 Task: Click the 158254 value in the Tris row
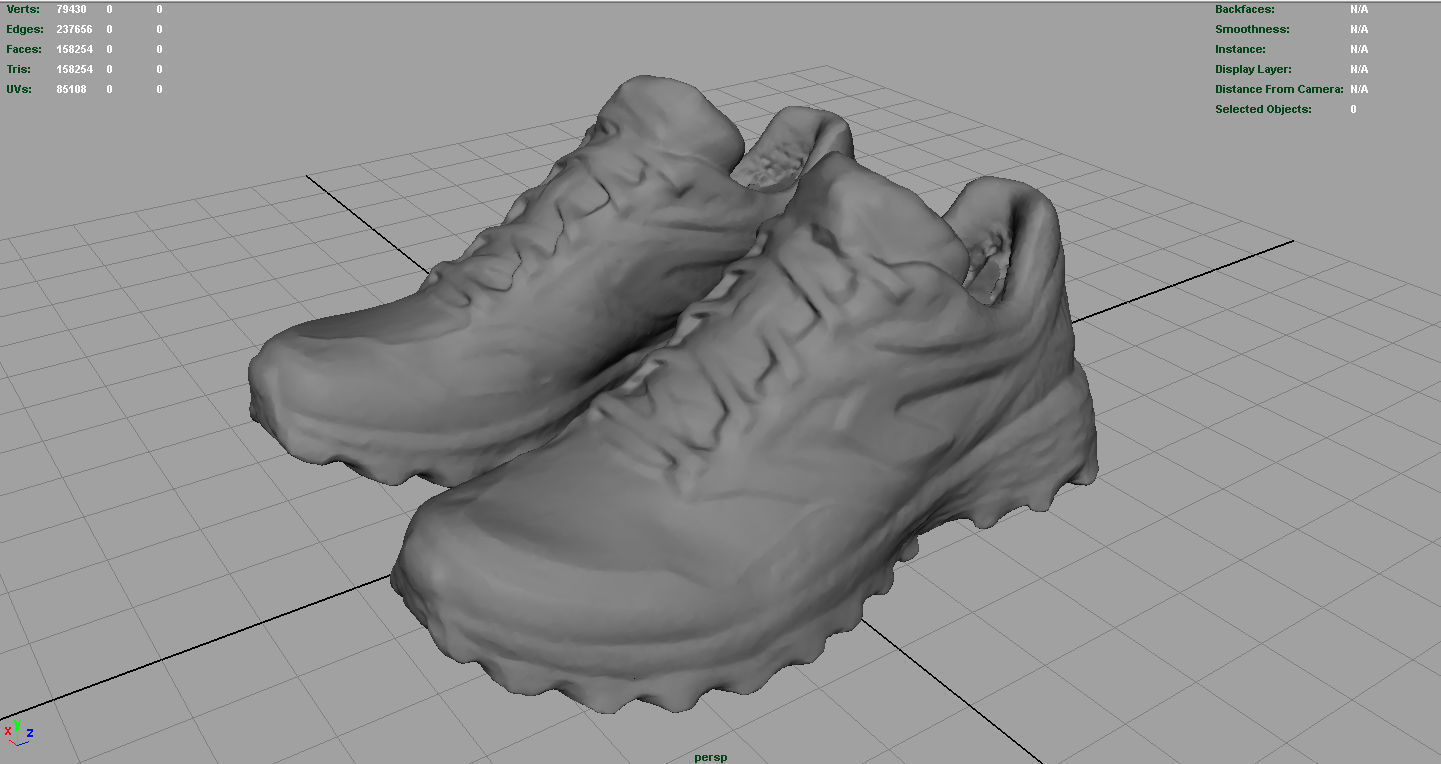coord(74,69)
